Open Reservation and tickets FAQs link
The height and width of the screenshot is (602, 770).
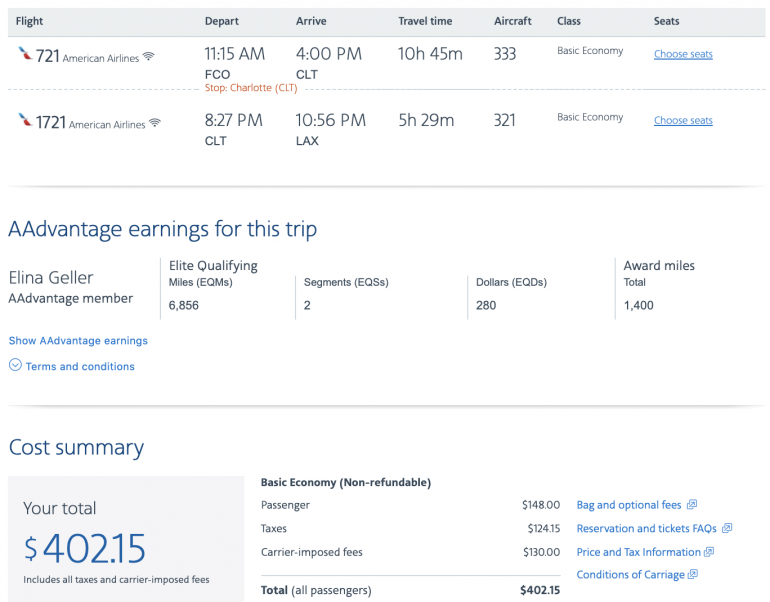[646, 528]
